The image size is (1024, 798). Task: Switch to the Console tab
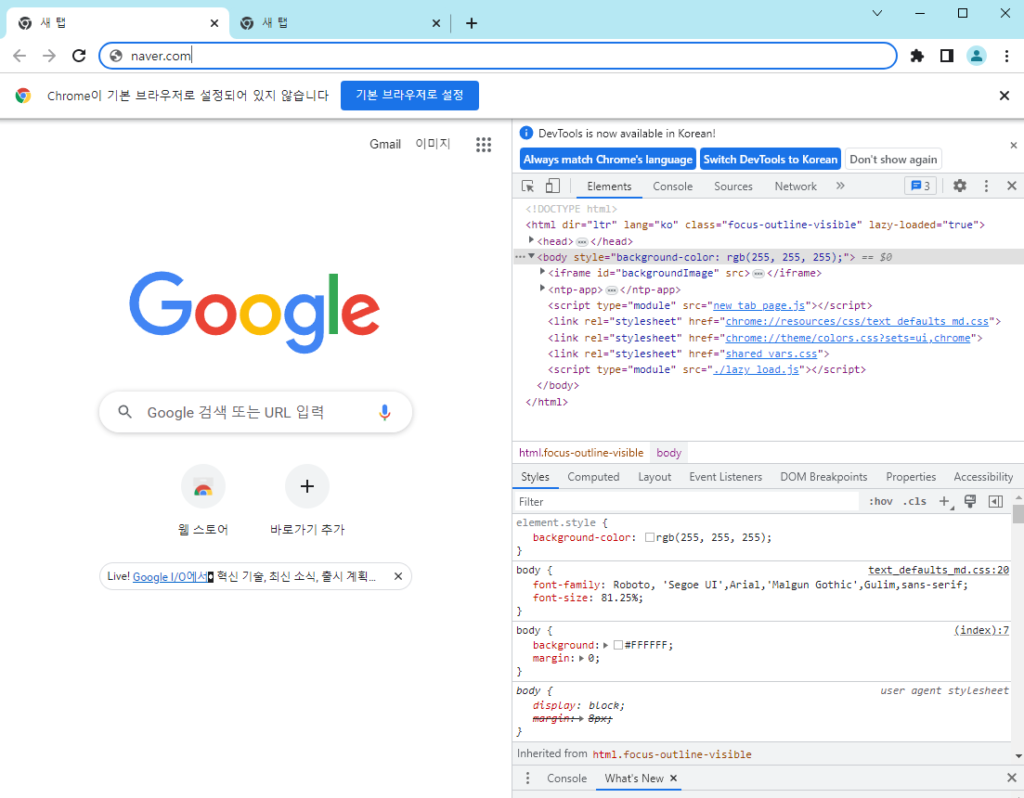click(x=673, y=186)
